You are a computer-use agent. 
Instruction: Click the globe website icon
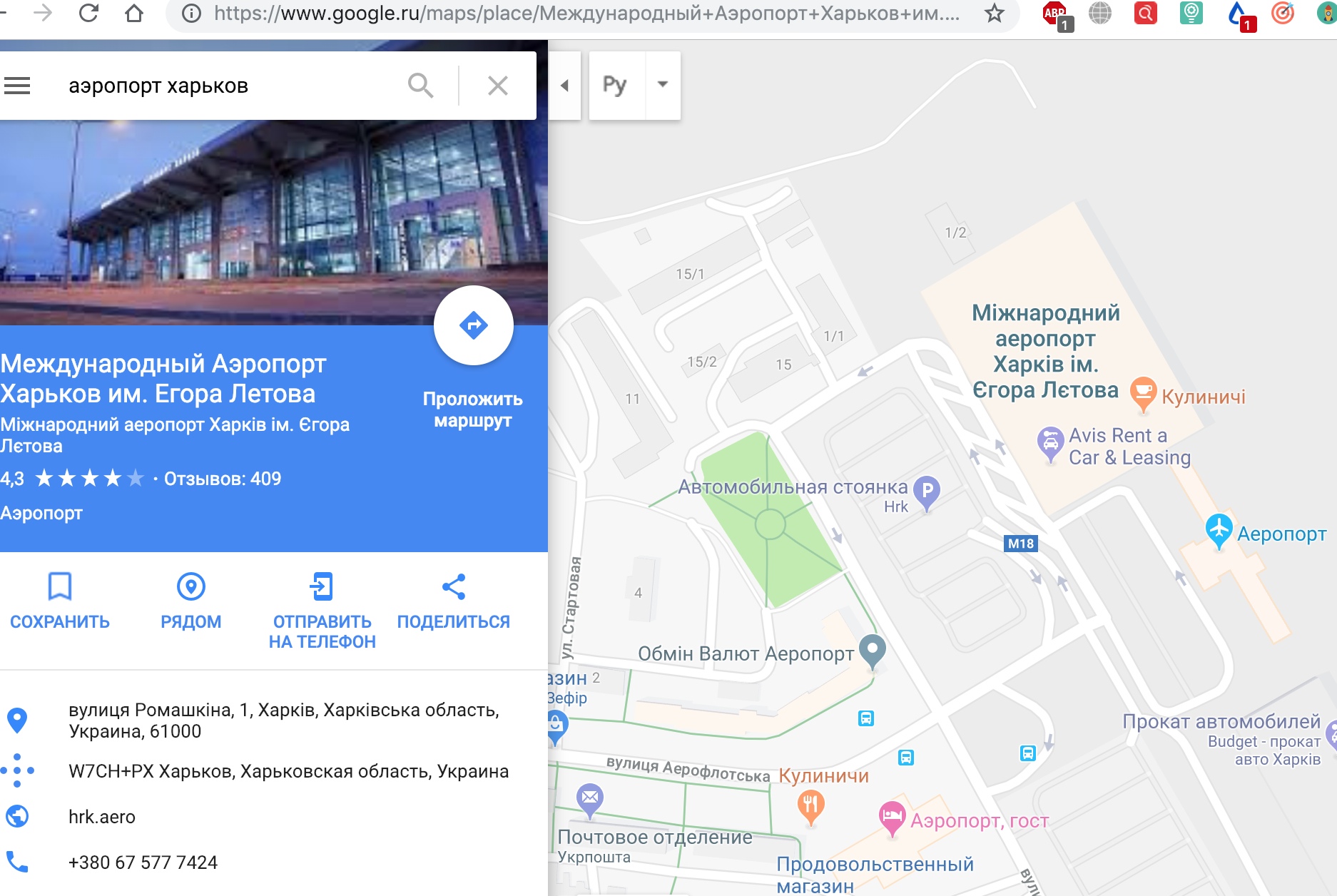click(x=17, y=816)
